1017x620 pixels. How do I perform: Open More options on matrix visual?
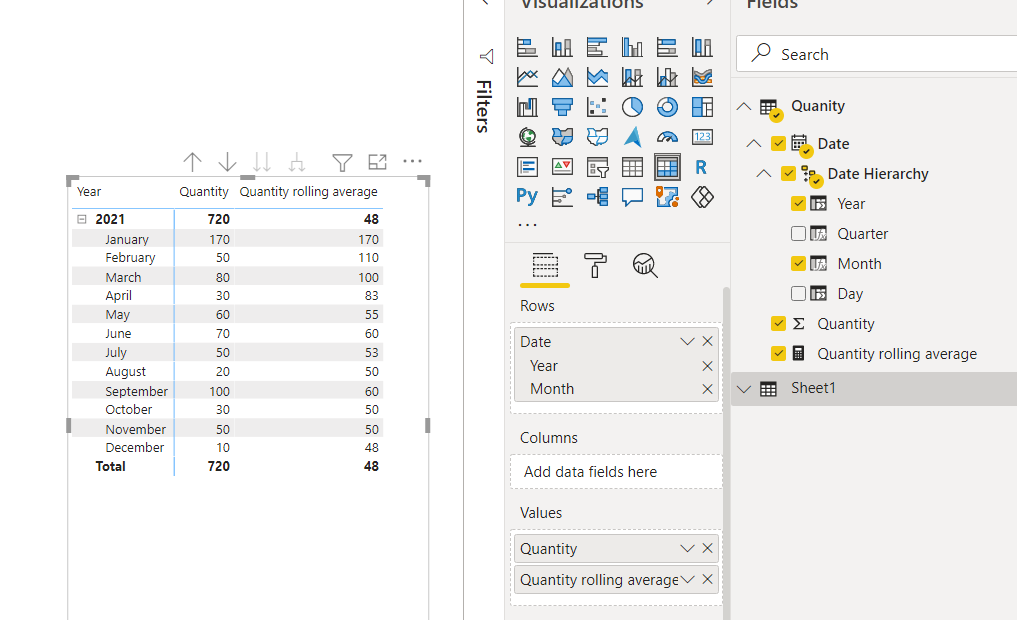click(x=413, y=161)
